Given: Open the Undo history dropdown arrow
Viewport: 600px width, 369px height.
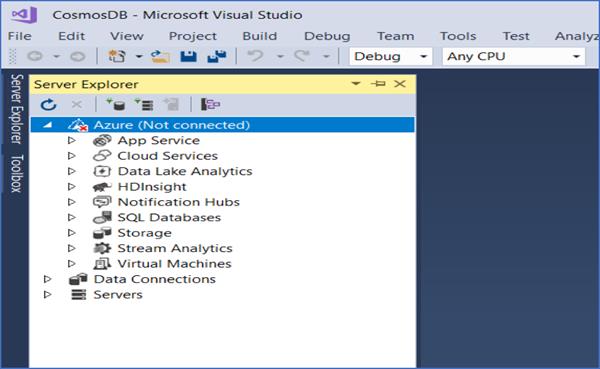Looking at the screenshot, I should coord(280,57).
